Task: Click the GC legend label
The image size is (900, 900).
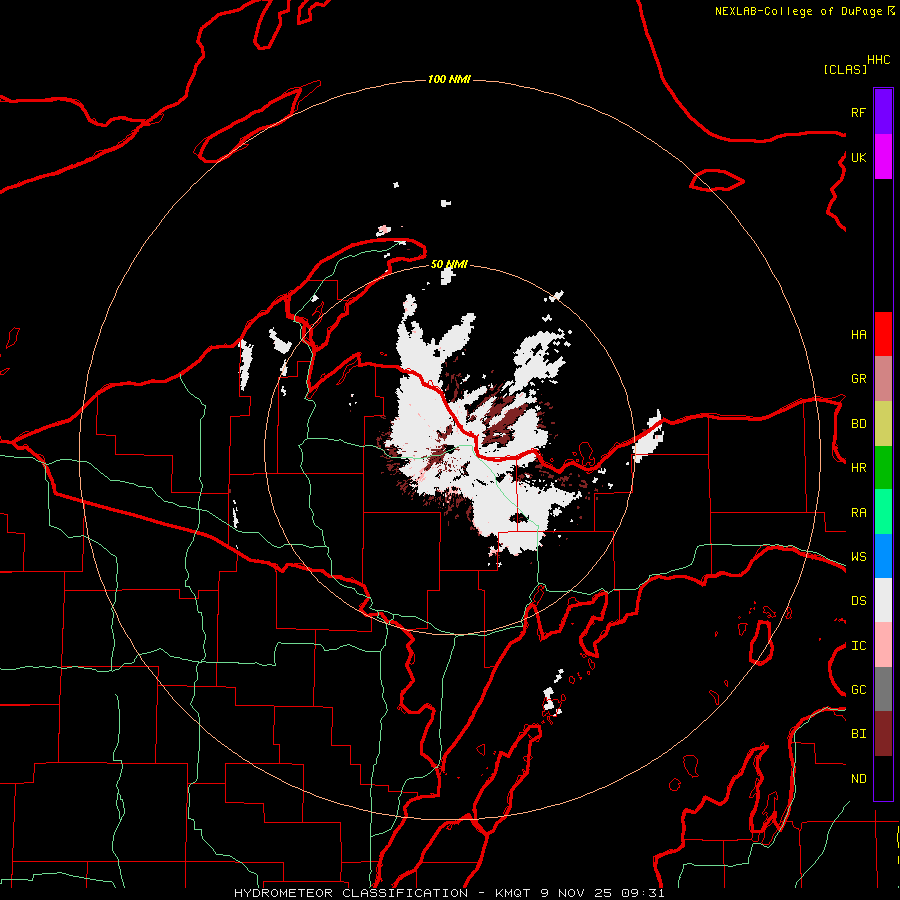Action: pos(858,690)
